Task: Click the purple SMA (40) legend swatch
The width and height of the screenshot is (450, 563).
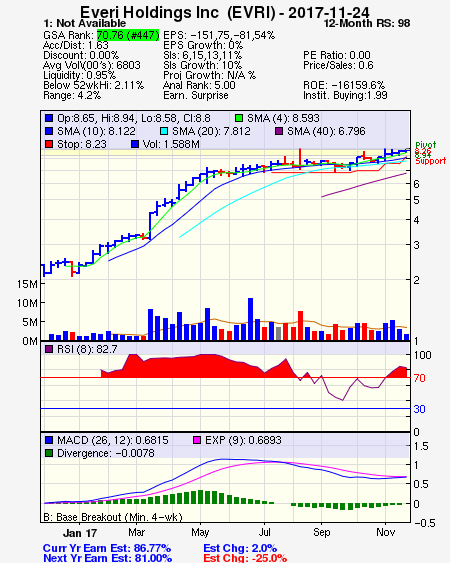Action: click(x=279, y=131)
